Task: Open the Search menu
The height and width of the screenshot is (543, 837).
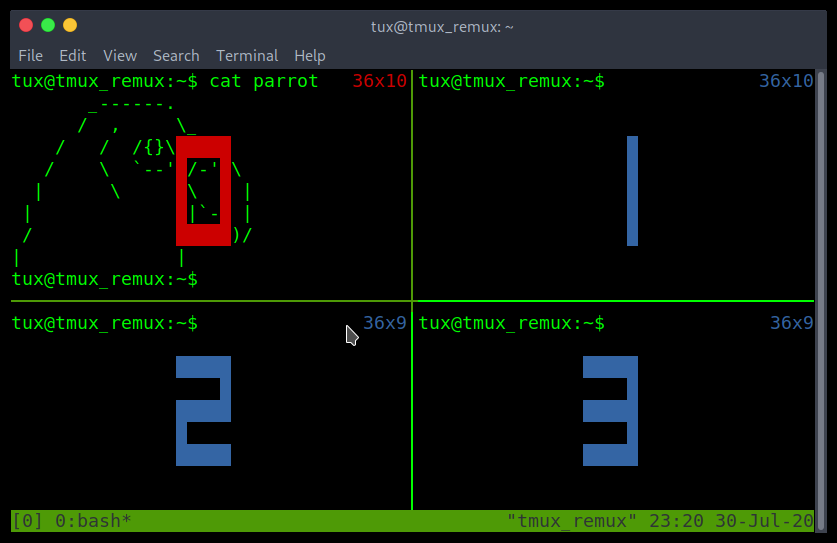Action: [176, 56]
